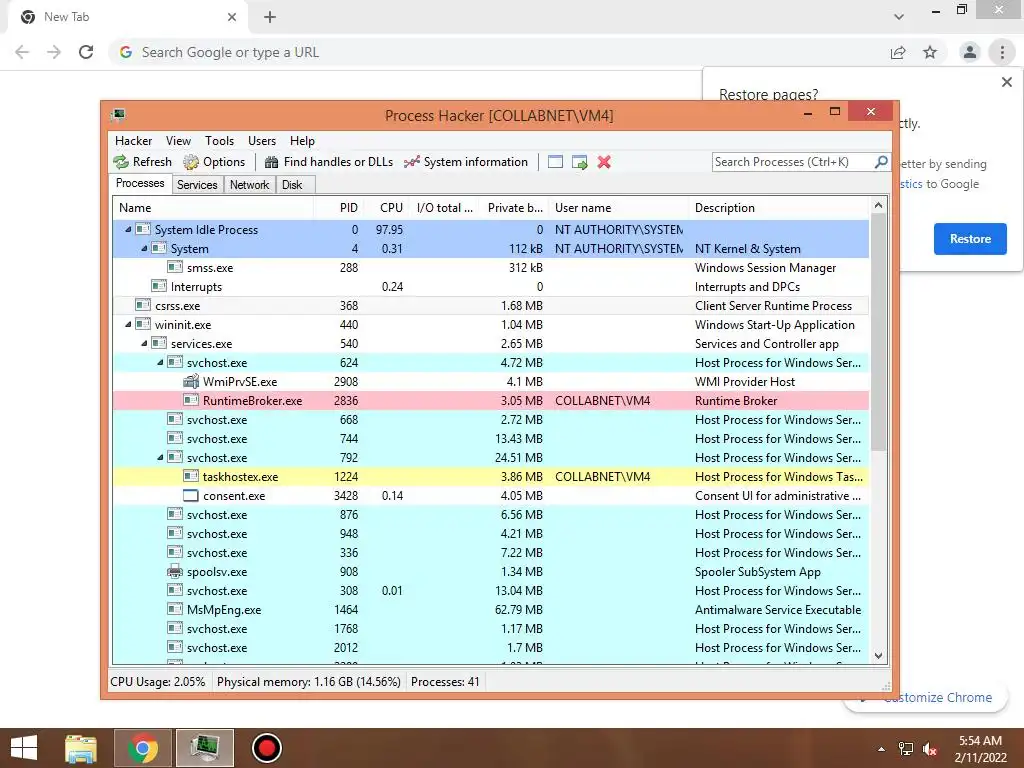
Task: Click the WmiPrvSE.exe process icon
Action: (191, 381)
